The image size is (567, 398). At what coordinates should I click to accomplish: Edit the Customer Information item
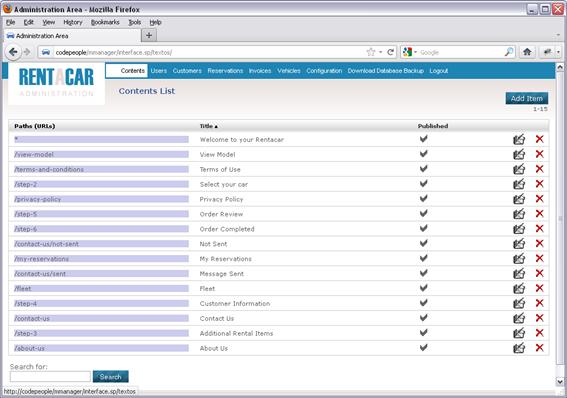tap(519, 303)
